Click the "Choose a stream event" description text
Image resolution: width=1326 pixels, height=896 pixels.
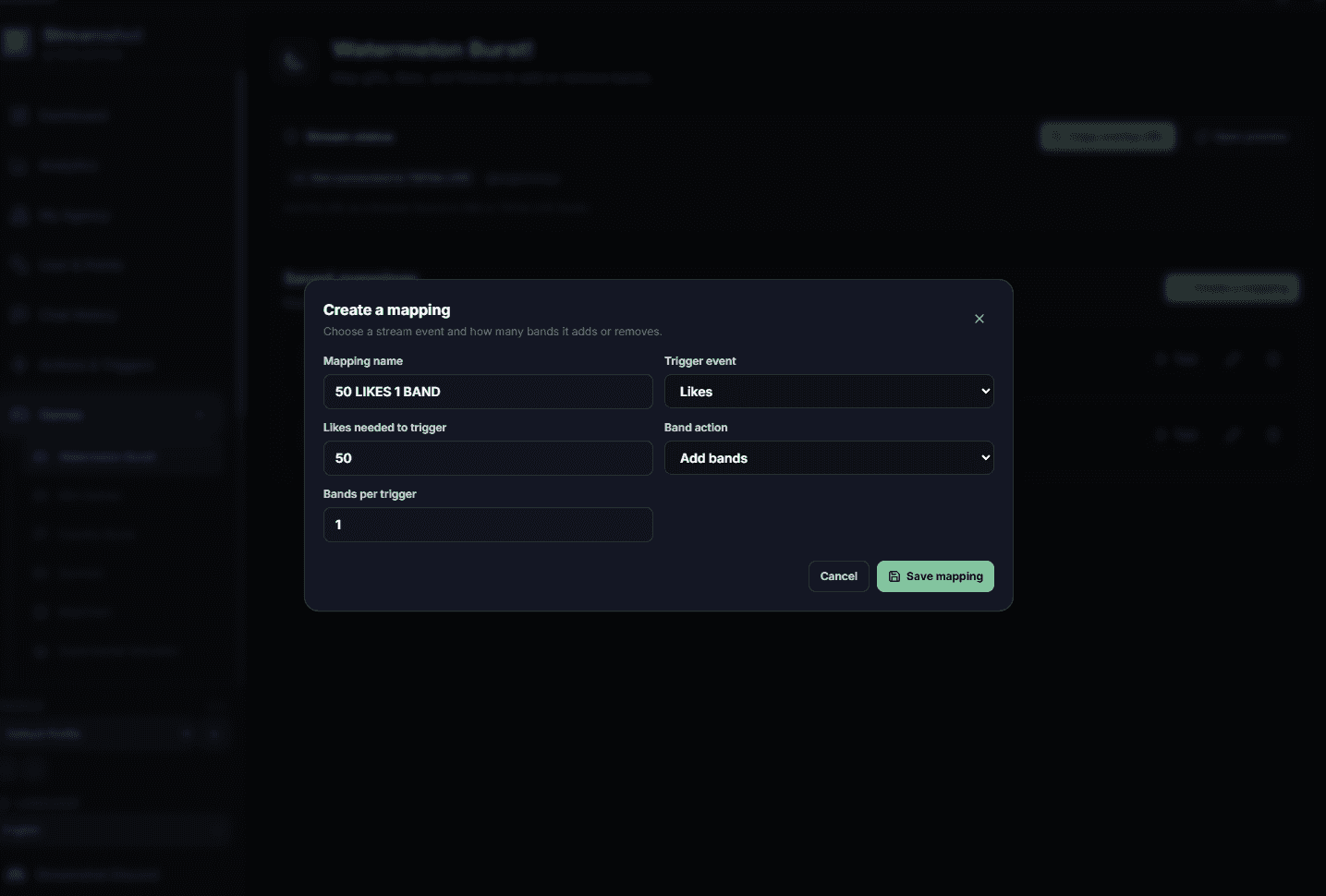[493, 332]
